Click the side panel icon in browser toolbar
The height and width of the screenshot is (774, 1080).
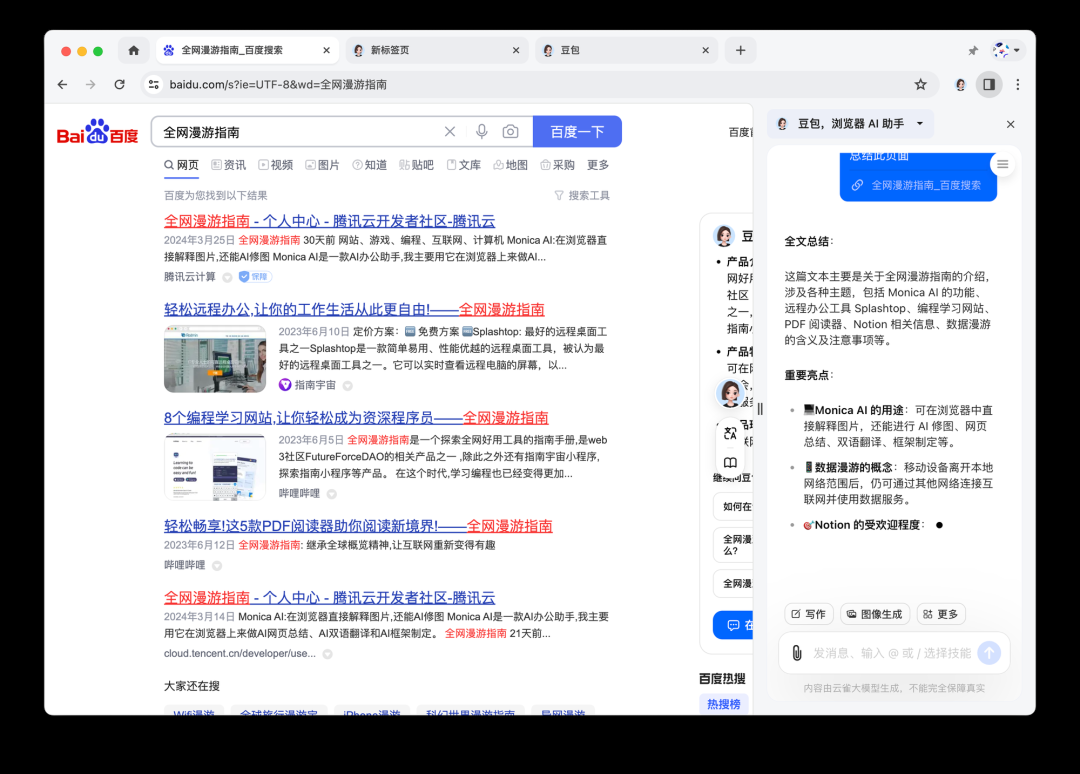989,85
